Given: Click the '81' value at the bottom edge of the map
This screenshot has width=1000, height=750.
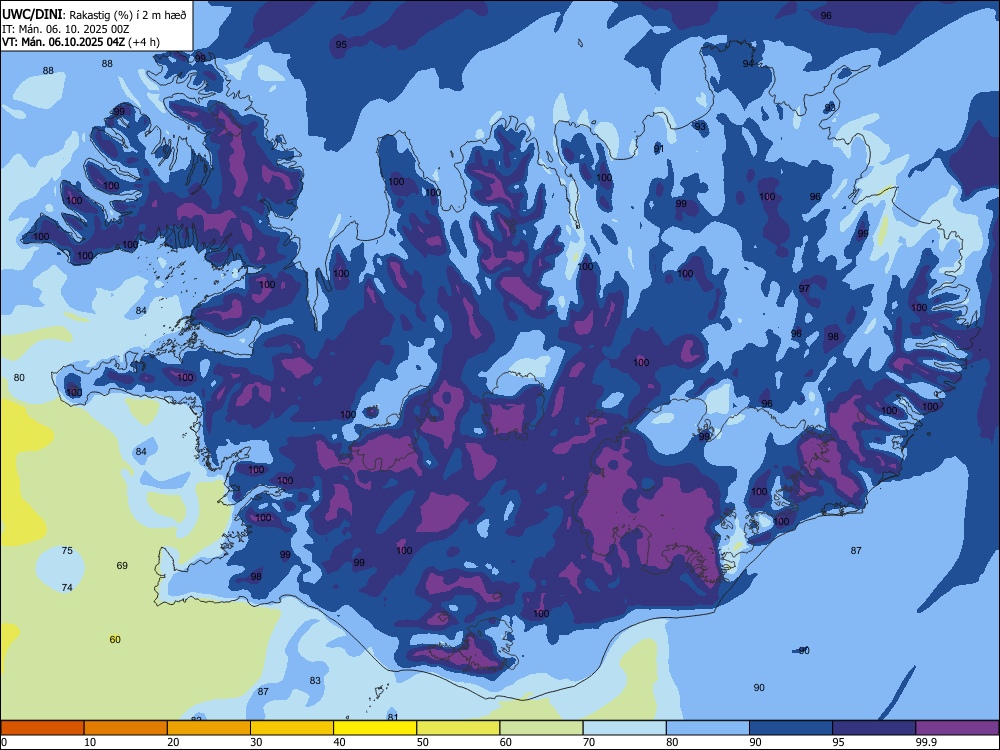Looking at the screenshot, I should [x=393, y=717].
